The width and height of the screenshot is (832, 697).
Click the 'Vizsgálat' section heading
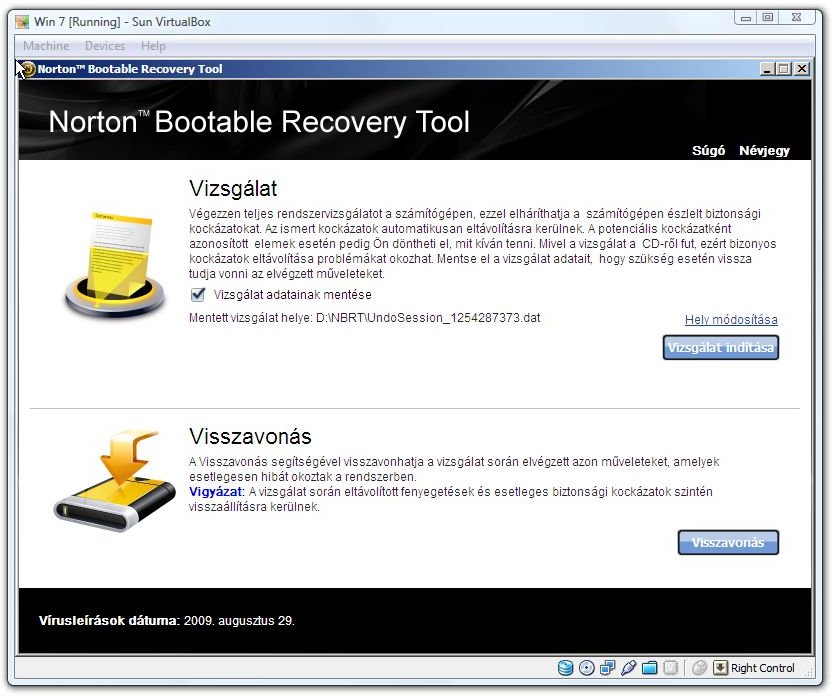233,188
